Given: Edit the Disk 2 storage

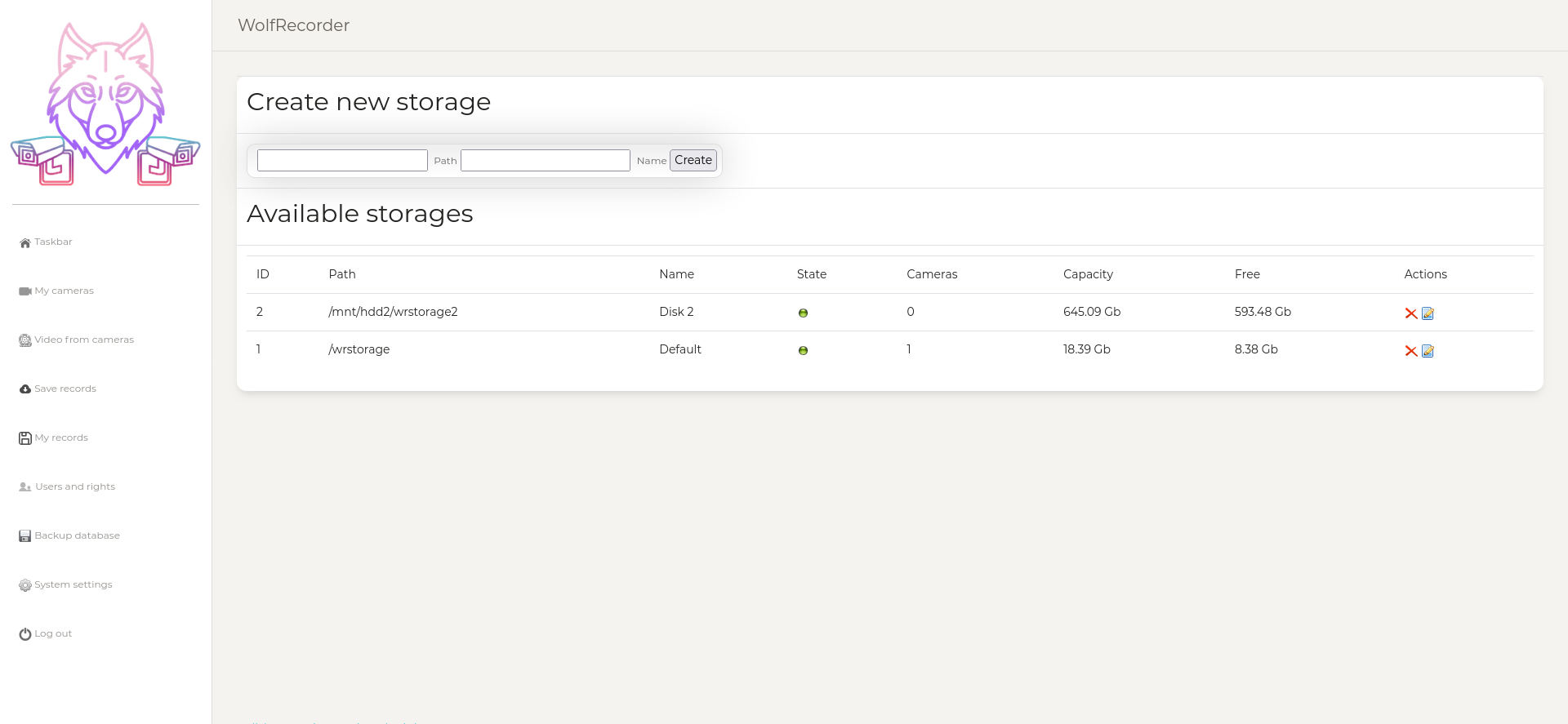Looking at the screenshot, I should click(1428, 313).
